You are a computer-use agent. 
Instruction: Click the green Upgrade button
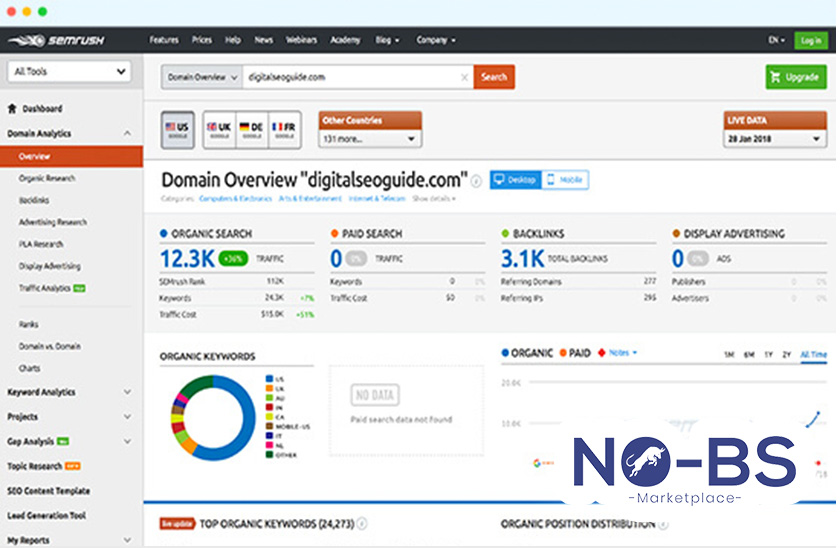pyautogui.click(x=796, y=77)
